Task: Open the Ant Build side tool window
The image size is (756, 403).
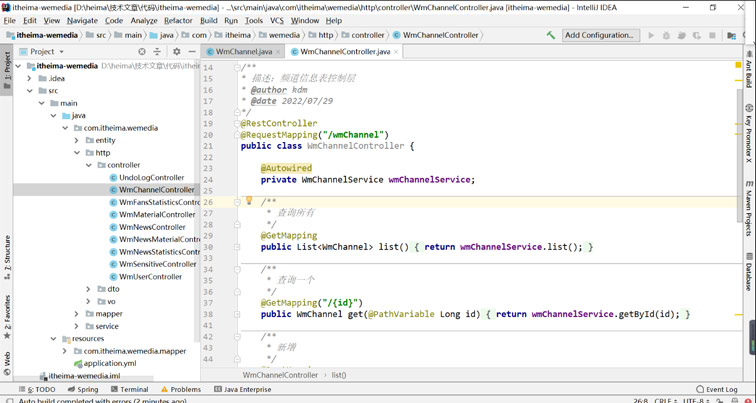Action: click(x=749, y=68)
